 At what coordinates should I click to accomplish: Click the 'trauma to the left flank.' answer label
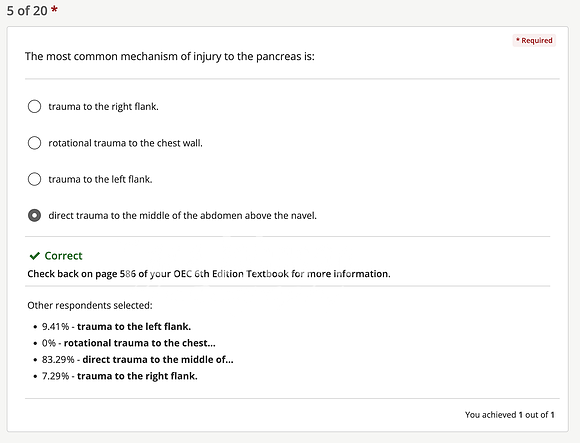pyautogui.click(x=100, y=179)
